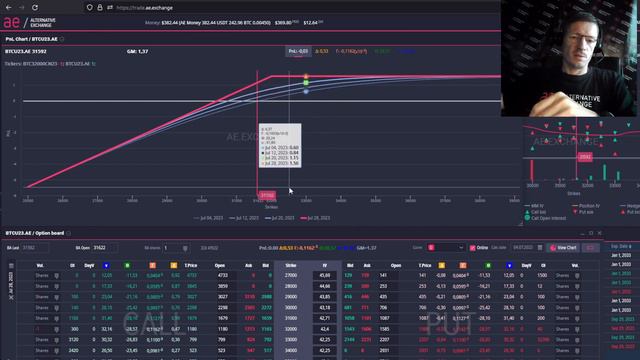Screen dimensions: 640x360
Task: Click the yellow Delta column icon on call side
Action: [173, 266]
